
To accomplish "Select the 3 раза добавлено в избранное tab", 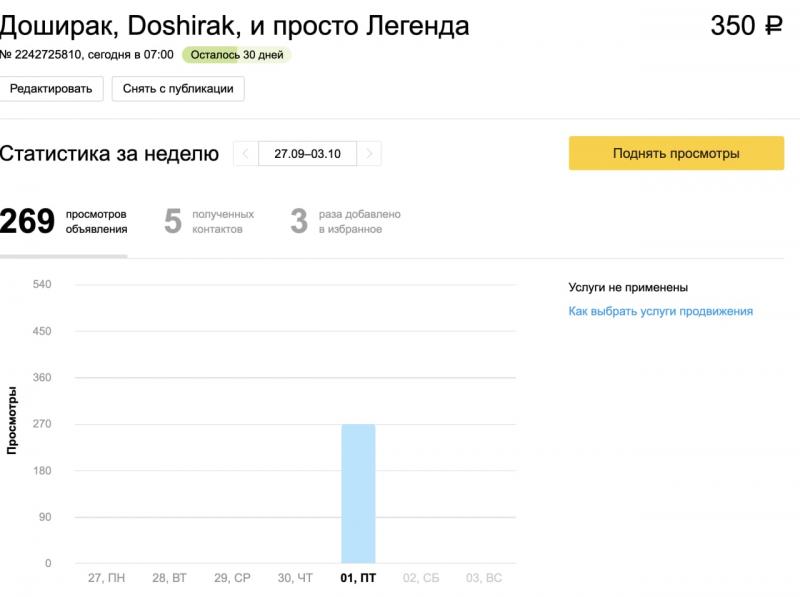I will click(345, 221).
